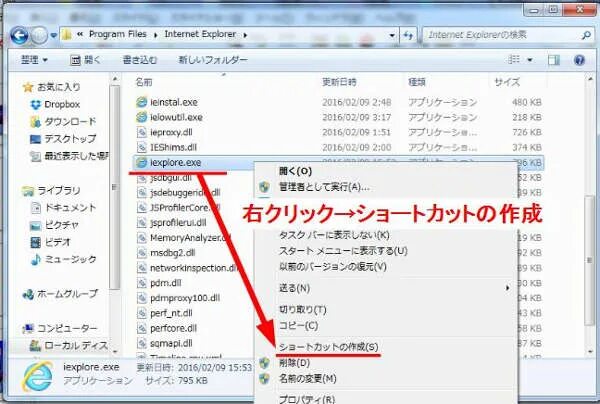
Task: Click the file list vertical scrollbar
Action: point(590,259)
